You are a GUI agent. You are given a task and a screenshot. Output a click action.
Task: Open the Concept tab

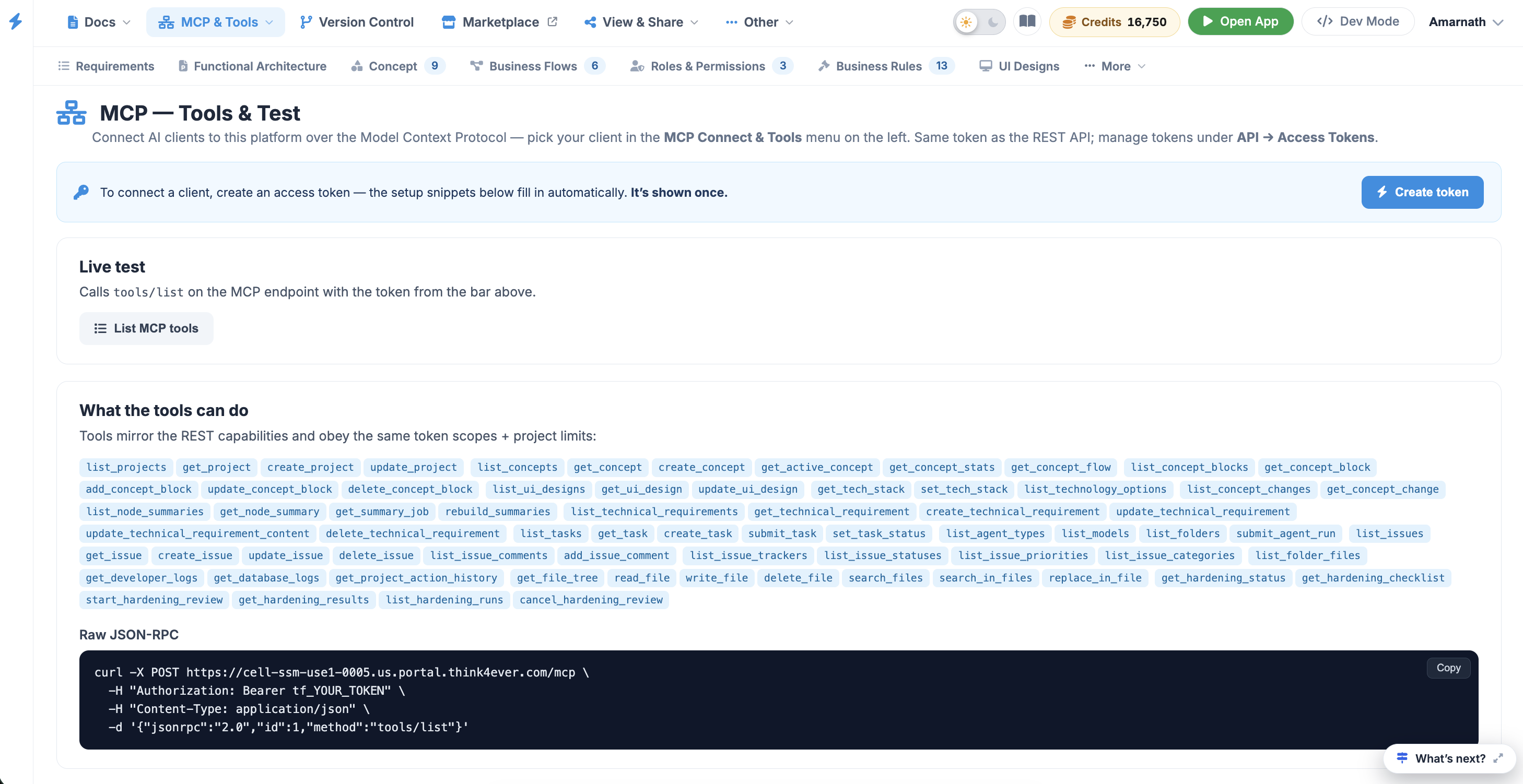pos(397,66)
